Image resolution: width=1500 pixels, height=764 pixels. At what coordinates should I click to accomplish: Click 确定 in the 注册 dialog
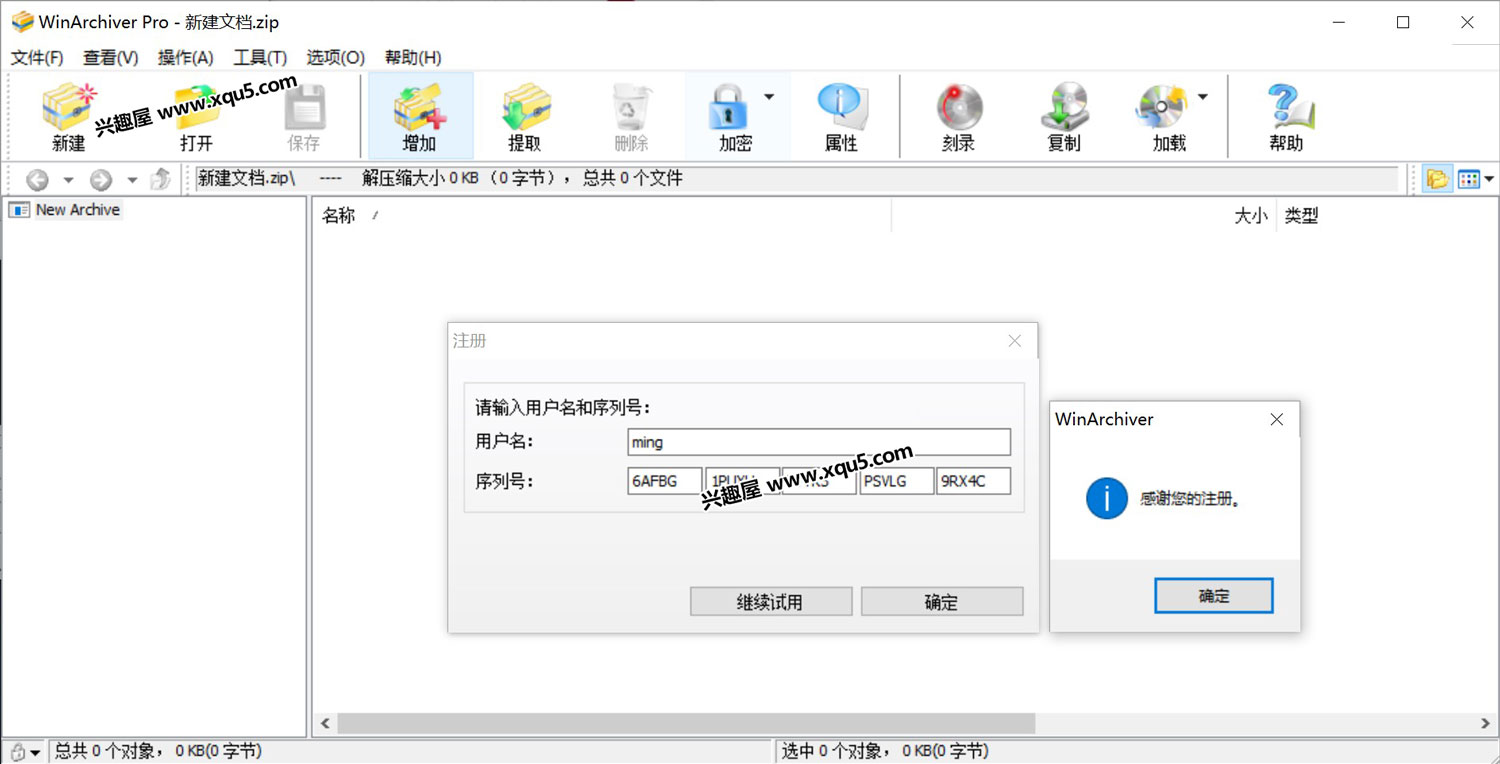pos(942,602)
